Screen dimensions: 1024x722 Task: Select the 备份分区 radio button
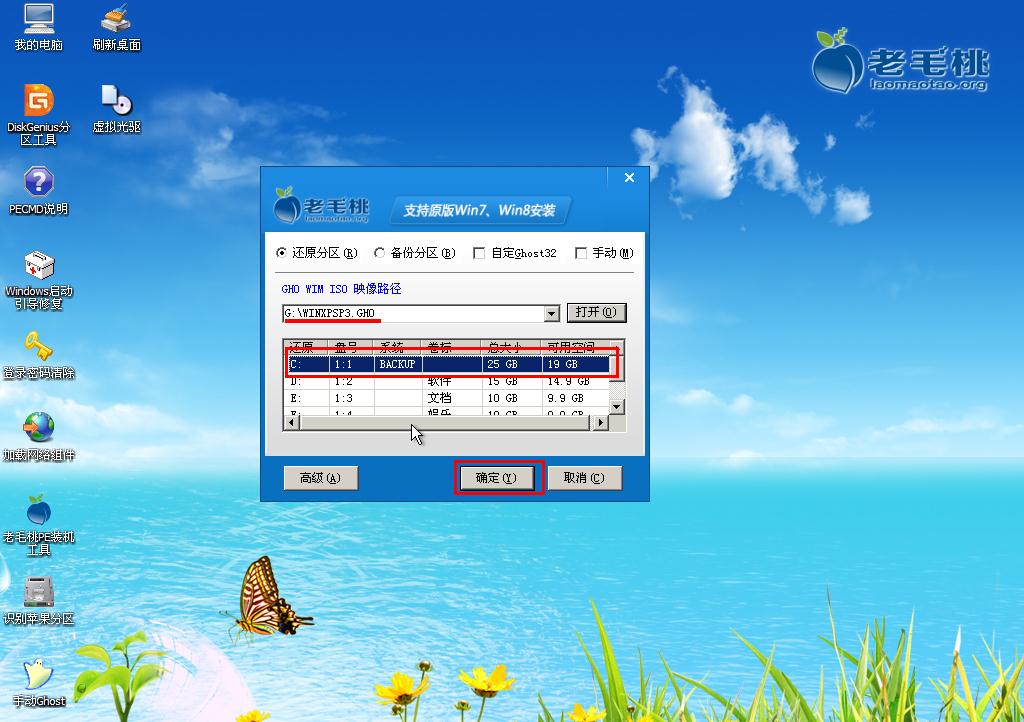380,253
